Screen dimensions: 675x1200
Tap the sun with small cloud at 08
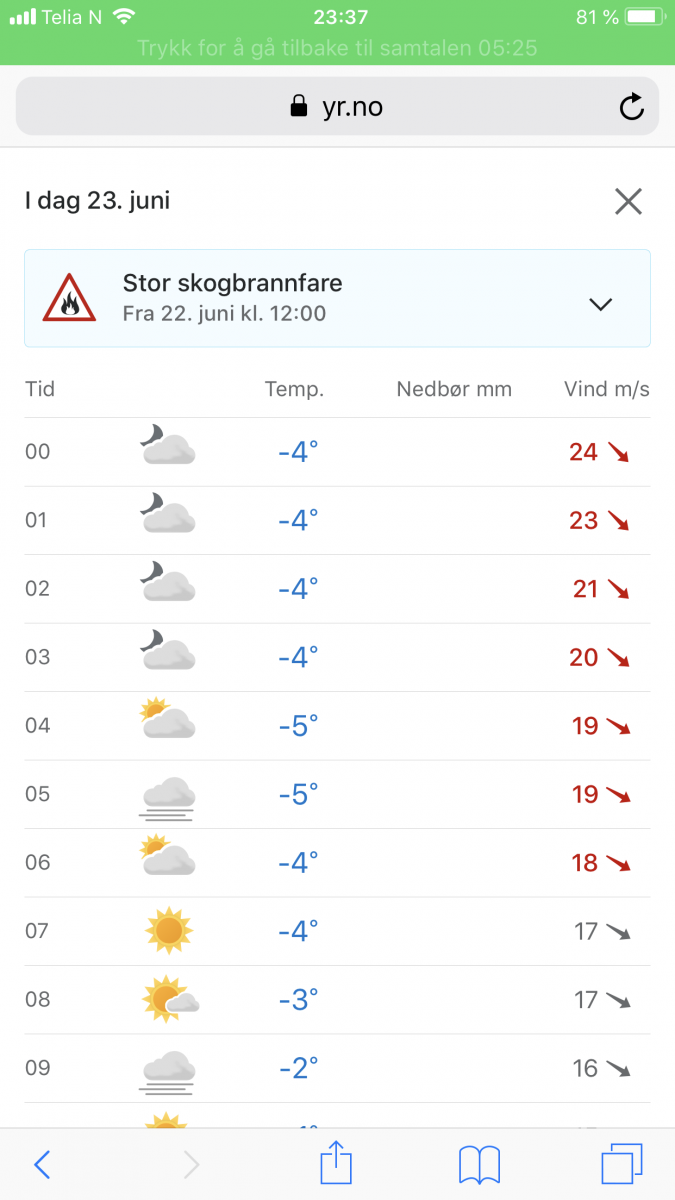(169, 999)
